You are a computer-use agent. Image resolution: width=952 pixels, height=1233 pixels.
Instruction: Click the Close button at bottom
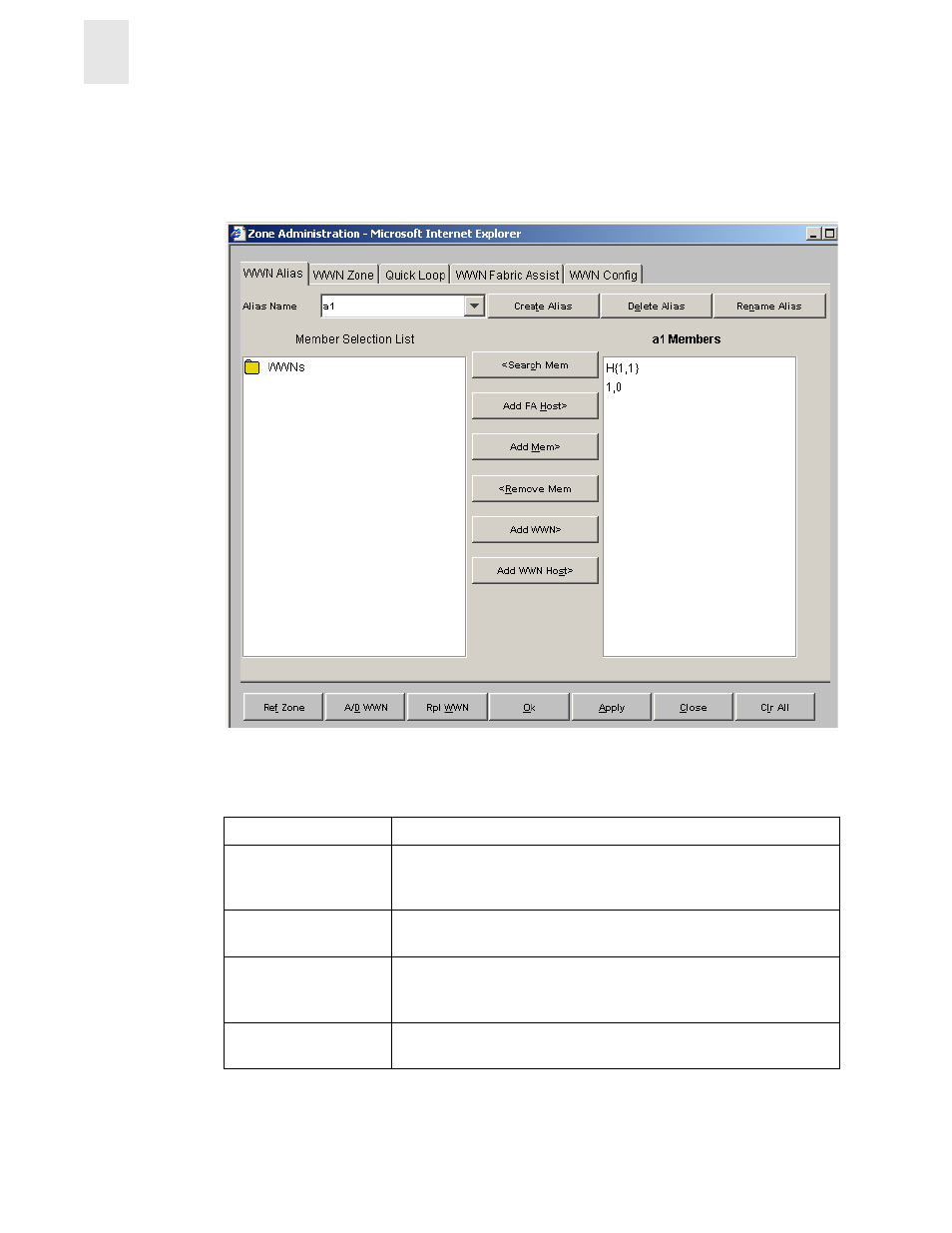pyautogui.click(x=694, y=708)
